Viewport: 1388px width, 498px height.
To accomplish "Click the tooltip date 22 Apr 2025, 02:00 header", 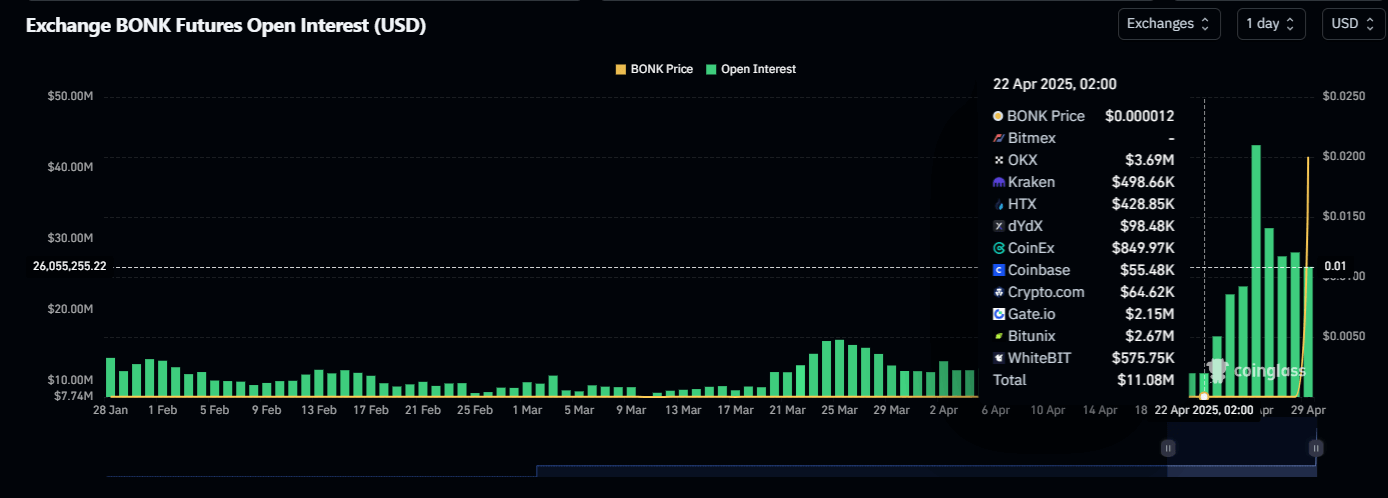I will [1054, 84].
